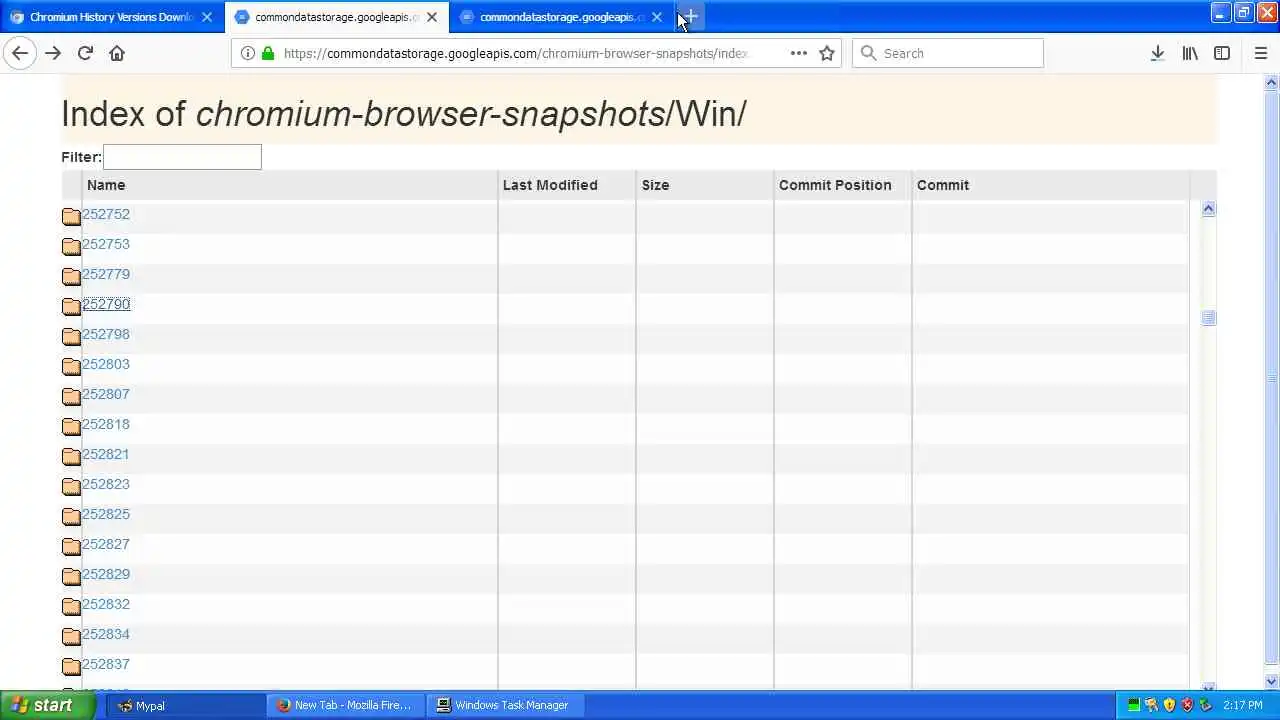The width and height of the screenshot is (1280, 720).
Task: Switch to New Tab Mozilla Firefox window
Action: click(345, 705)
